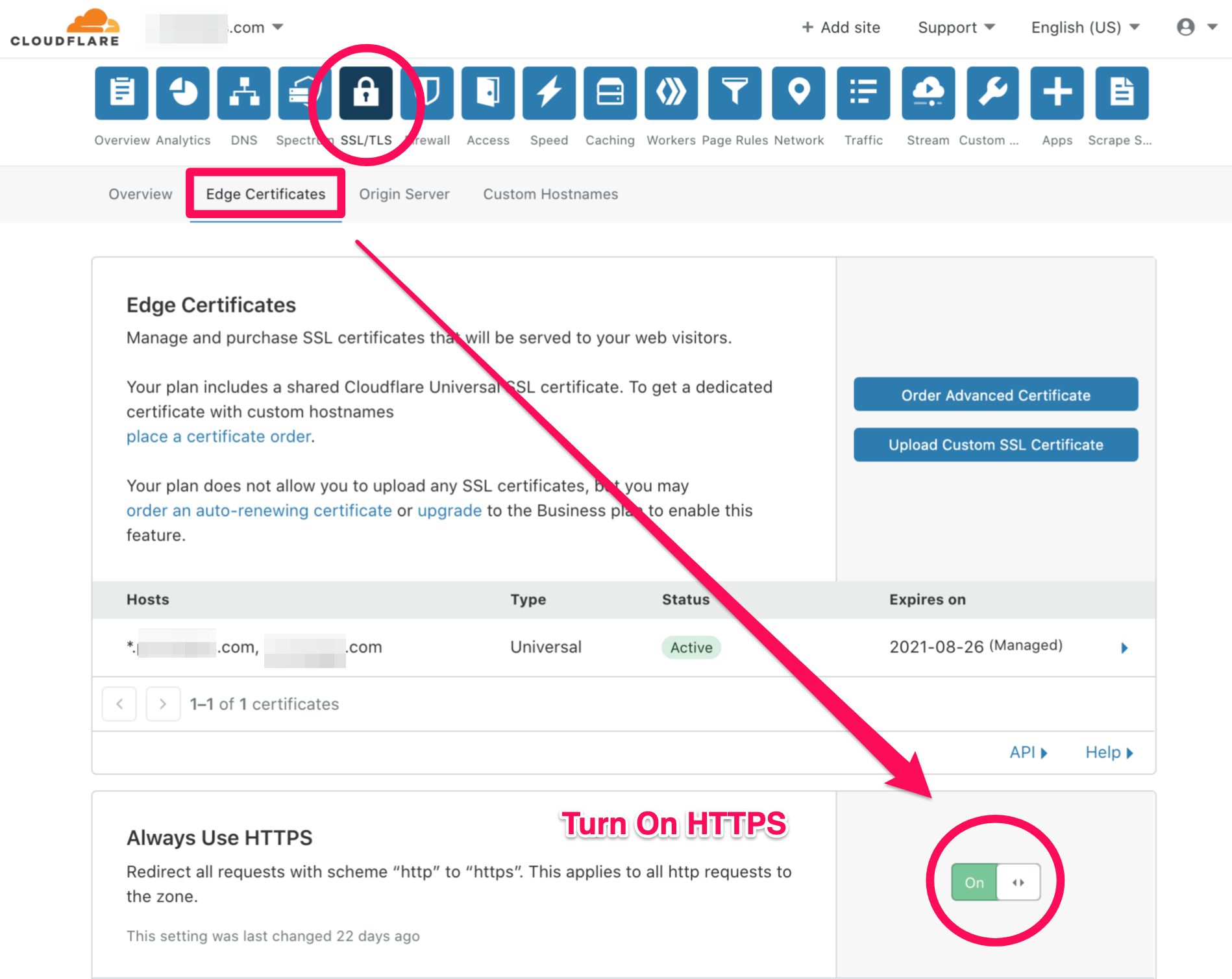Open the Speed lightning icon
The width and height of the screenshot is (1232, 979).
click(549, 93)
